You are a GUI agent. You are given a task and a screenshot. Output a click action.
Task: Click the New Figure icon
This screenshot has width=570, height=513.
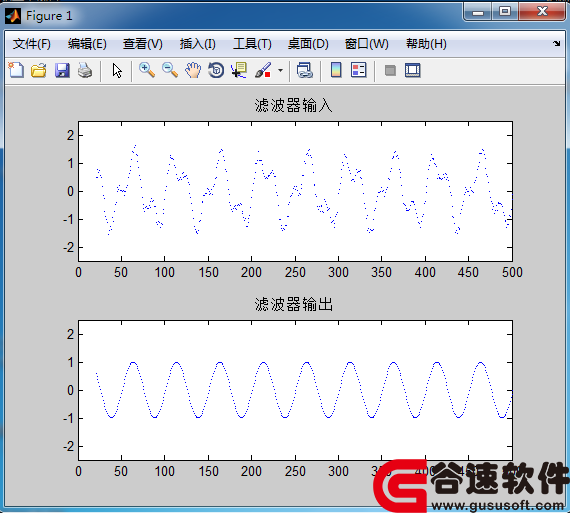coord(16,70)
